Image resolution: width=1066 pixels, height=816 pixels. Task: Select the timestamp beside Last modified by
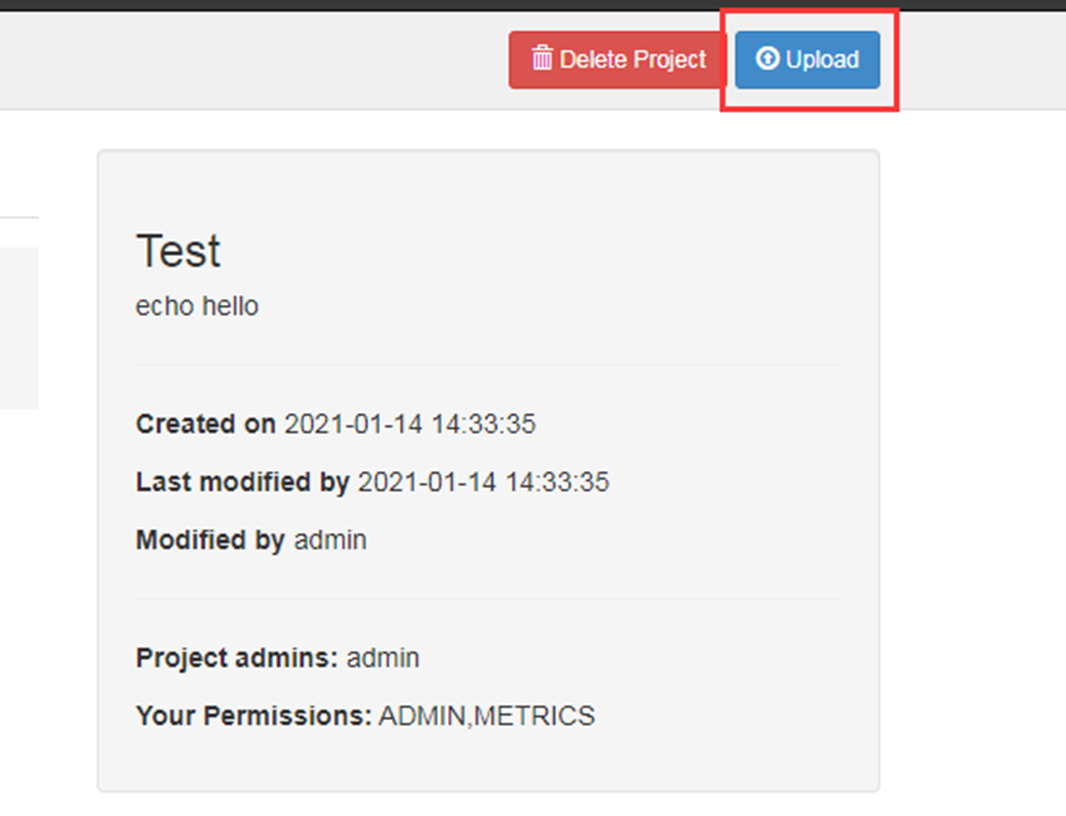click(483, 482)
